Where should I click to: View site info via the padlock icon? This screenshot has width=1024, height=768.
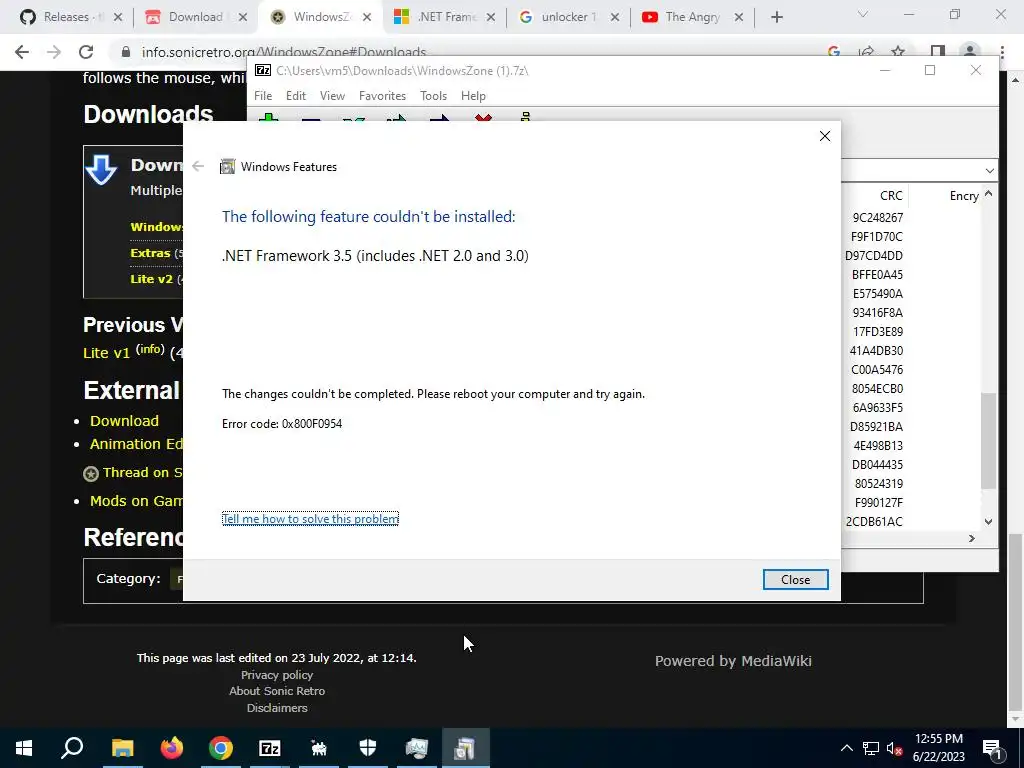pos(126,52)
